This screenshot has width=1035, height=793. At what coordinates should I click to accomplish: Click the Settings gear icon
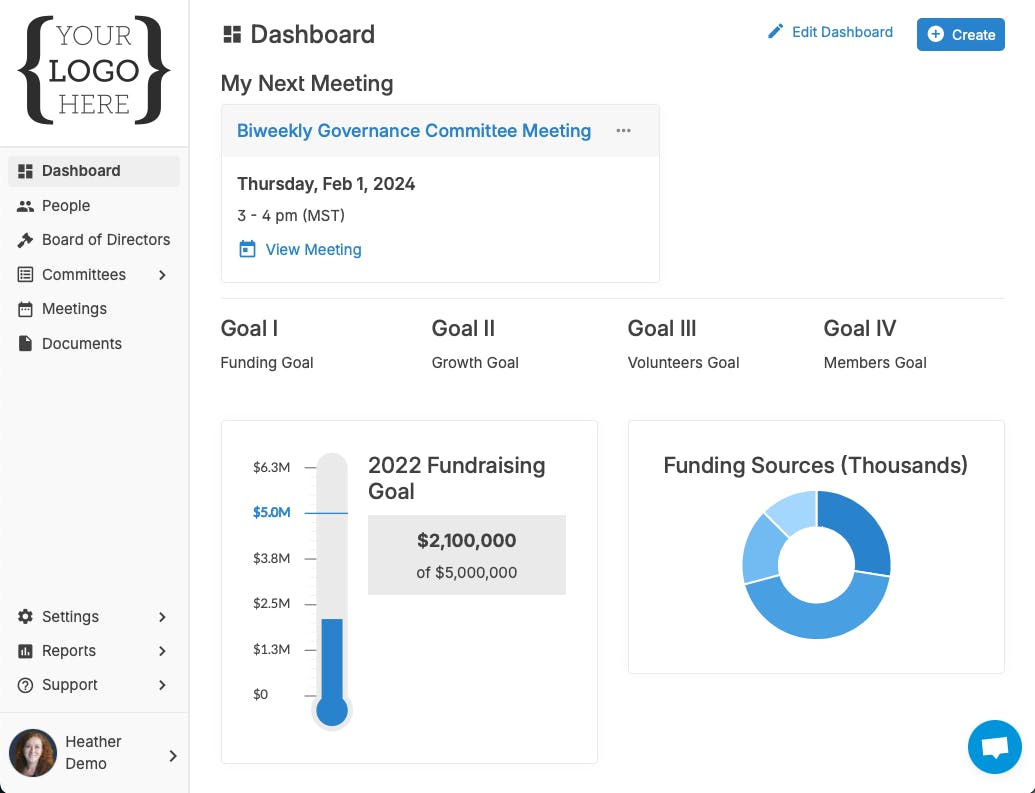[24, 617]
